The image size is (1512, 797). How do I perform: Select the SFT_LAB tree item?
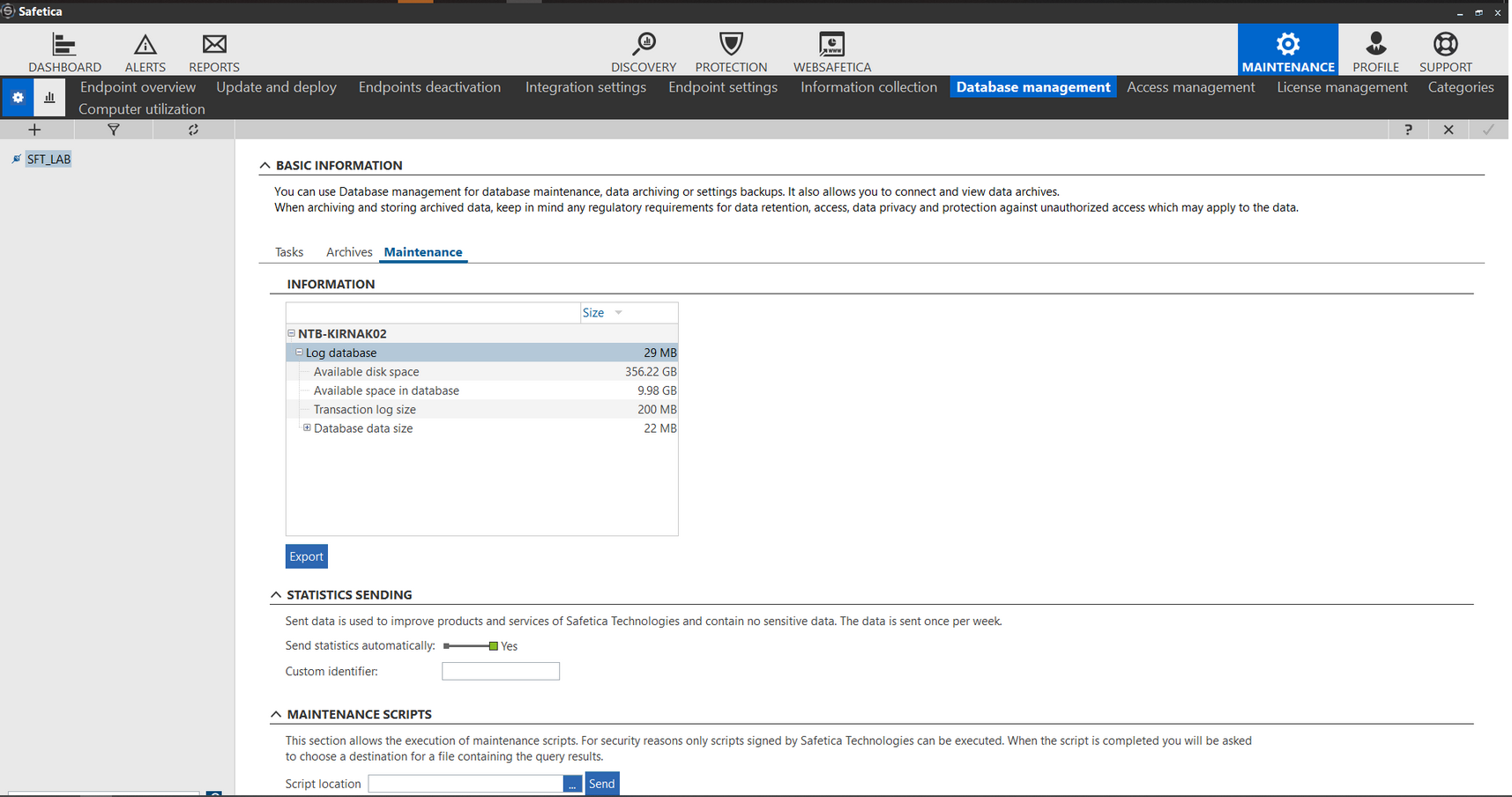click(x=48, y=160)
